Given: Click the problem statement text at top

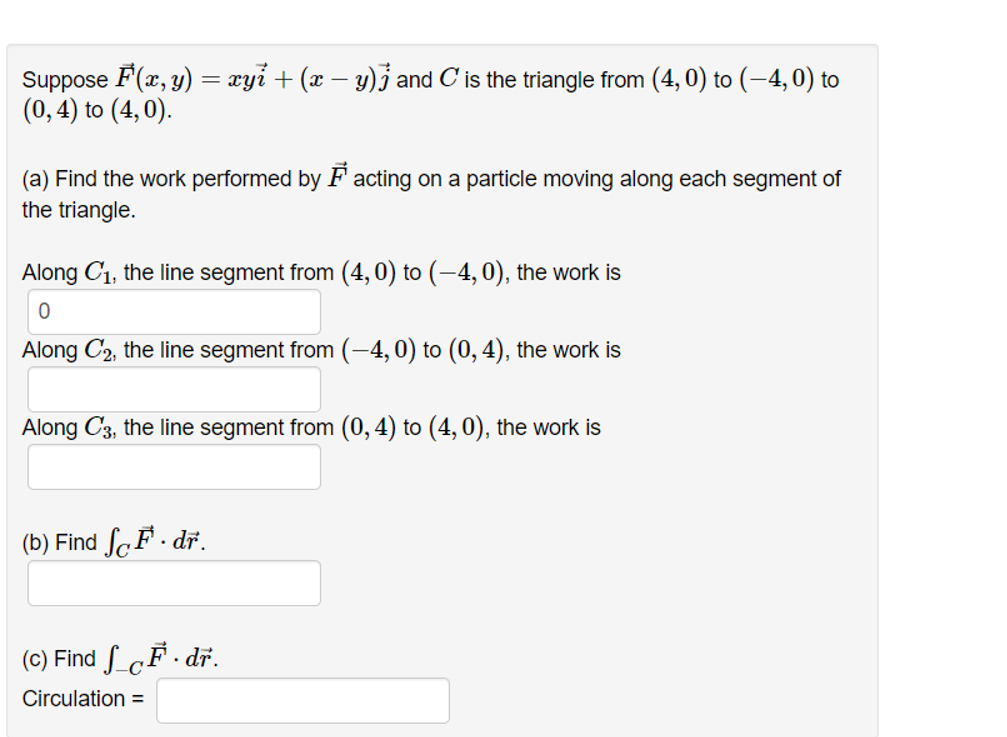Looking at the screenshot, I should point(430,80).
